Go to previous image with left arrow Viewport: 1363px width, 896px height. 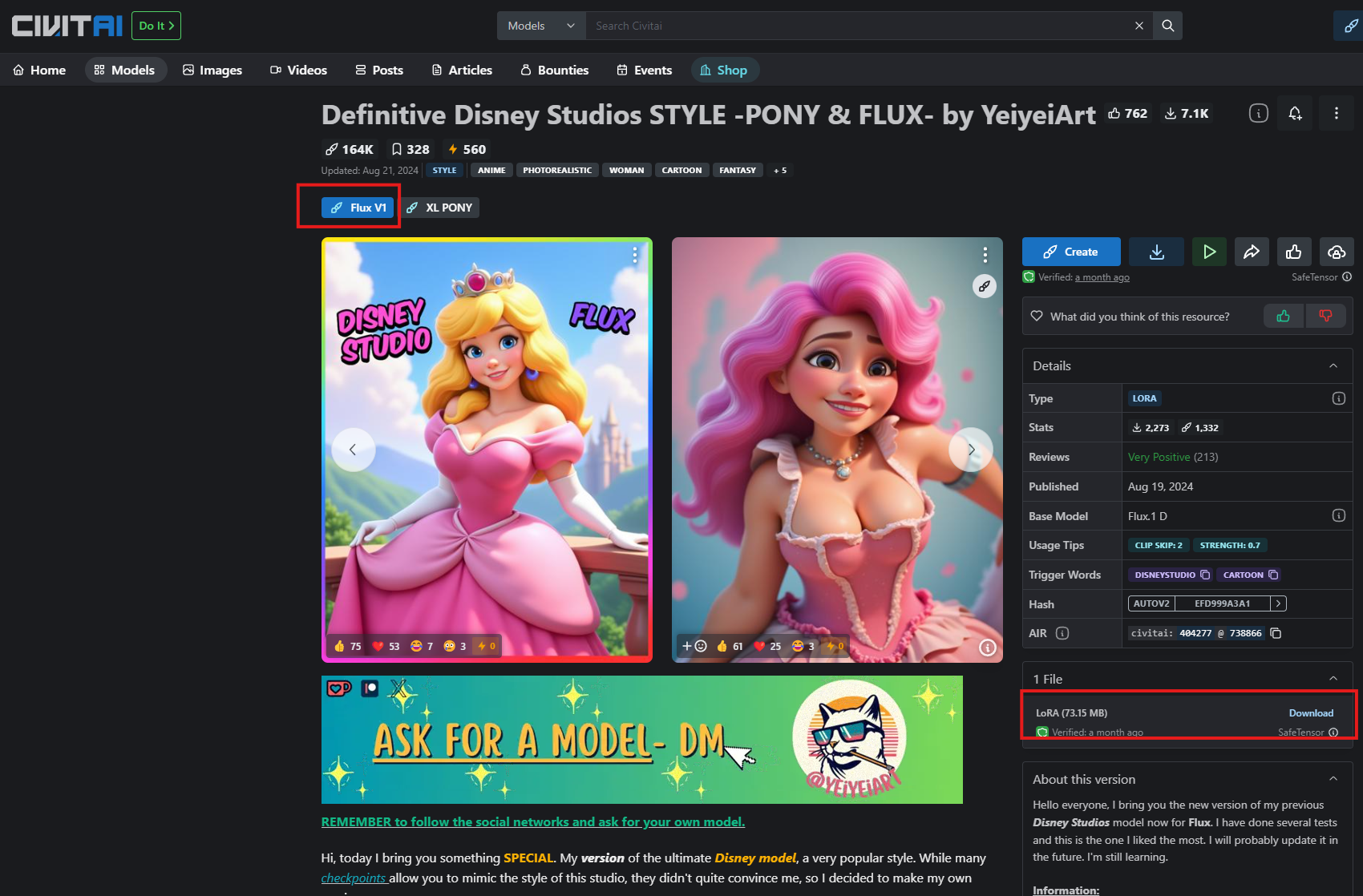(x=353, y=450)
